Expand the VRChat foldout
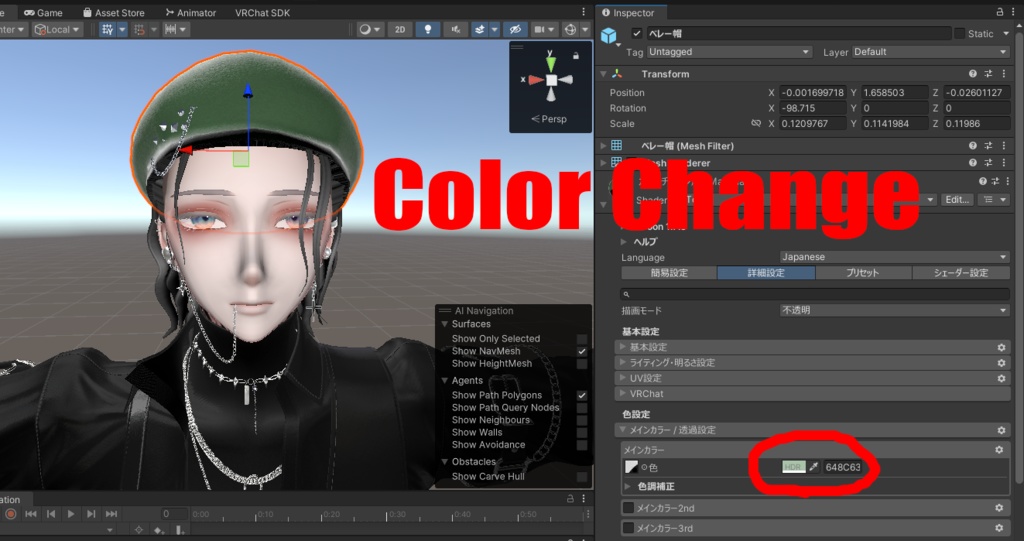The width and height of the screenshot is (1024, 541). pos(623,393)
